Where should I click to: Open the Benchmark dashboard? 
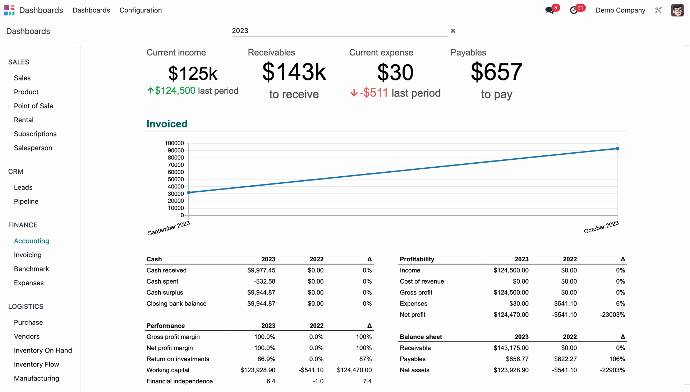click(31, 269)
